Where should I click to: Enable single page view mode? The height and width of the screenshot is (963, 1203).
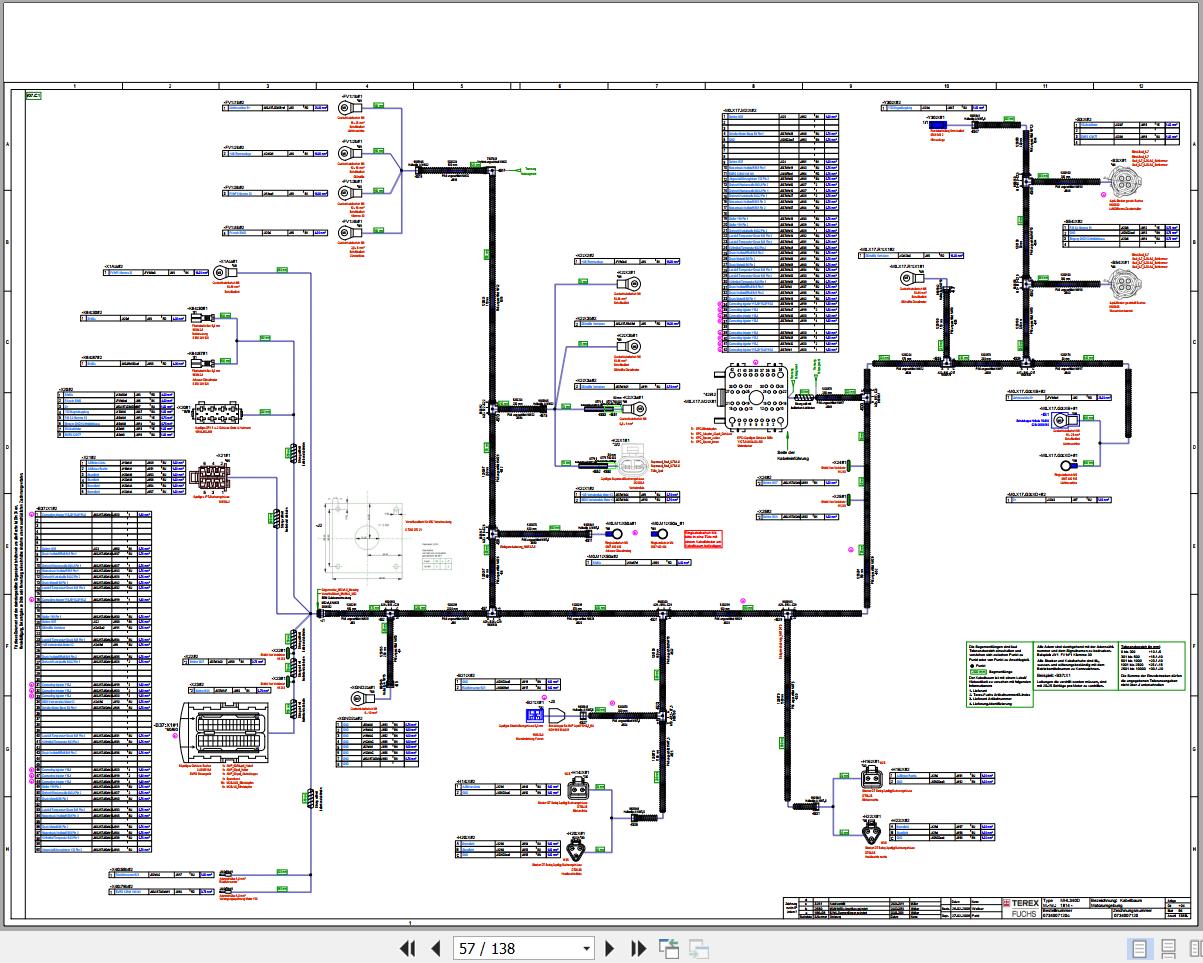[x=1139, y=948]
